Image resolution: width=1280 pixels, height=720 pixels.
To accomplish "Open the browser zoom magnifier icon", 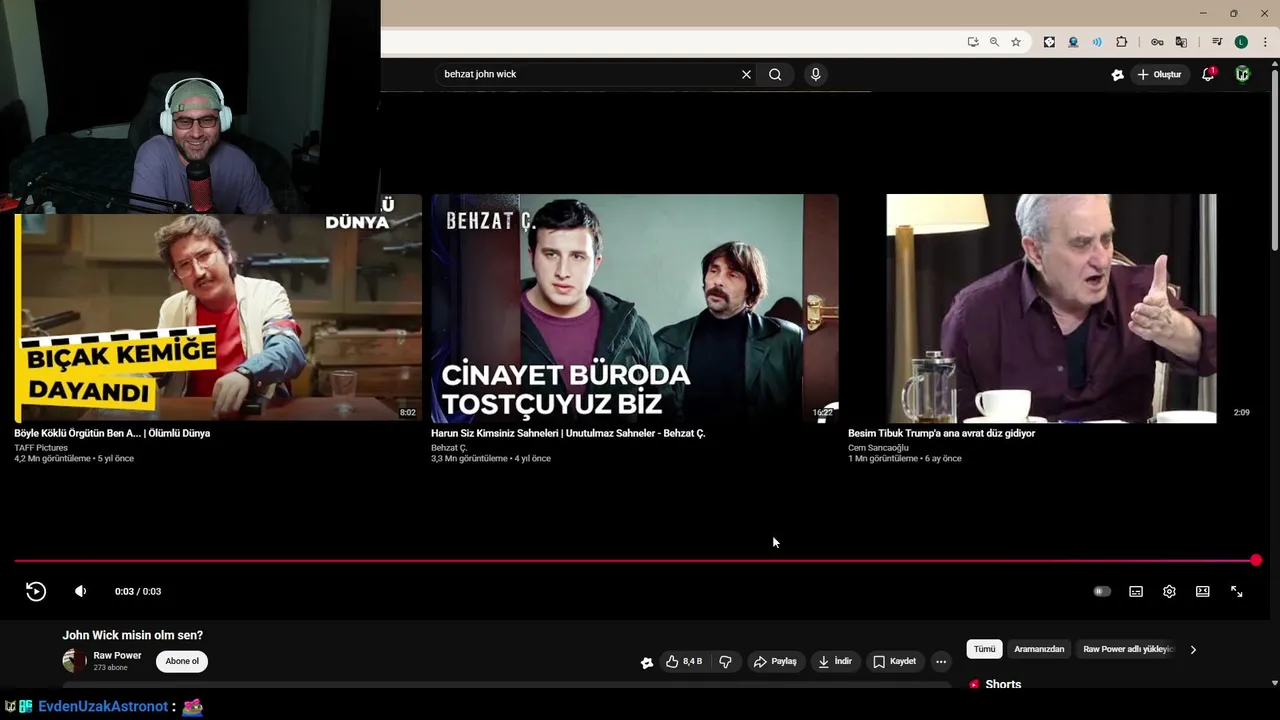I will [994, 42].
